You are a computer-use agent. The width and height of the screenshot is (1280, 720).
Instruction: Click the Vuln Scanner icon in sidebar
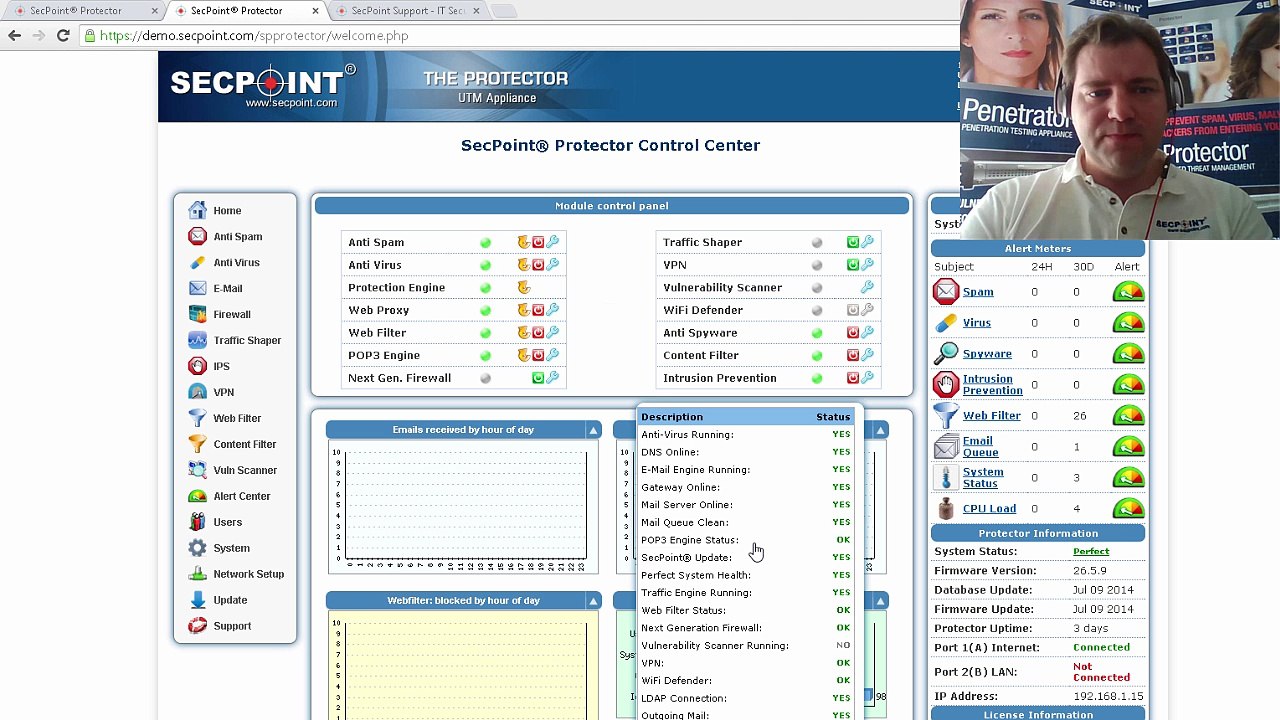[197, 471]
